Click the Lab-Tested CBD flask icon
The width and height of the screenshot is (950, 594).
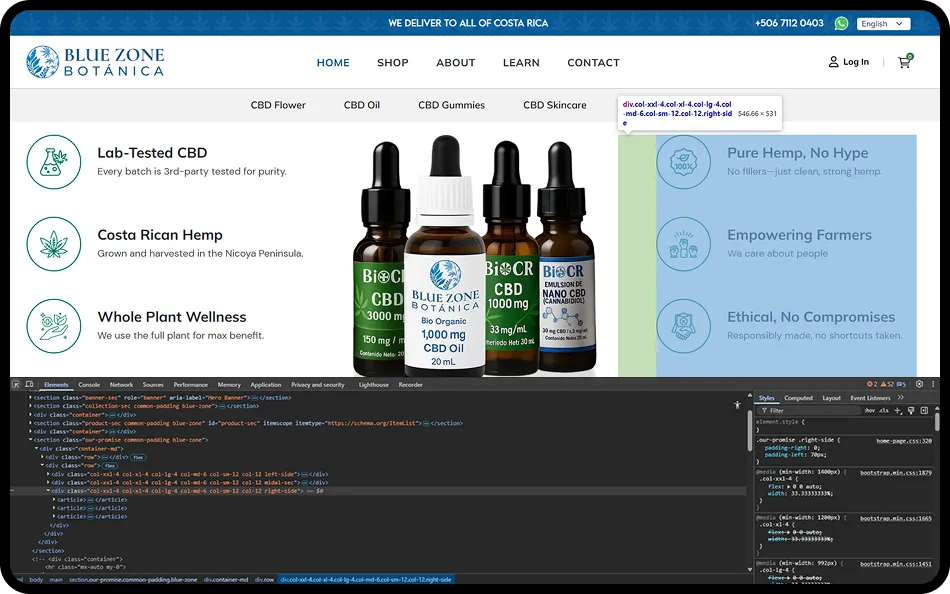(x=53, y=162)
